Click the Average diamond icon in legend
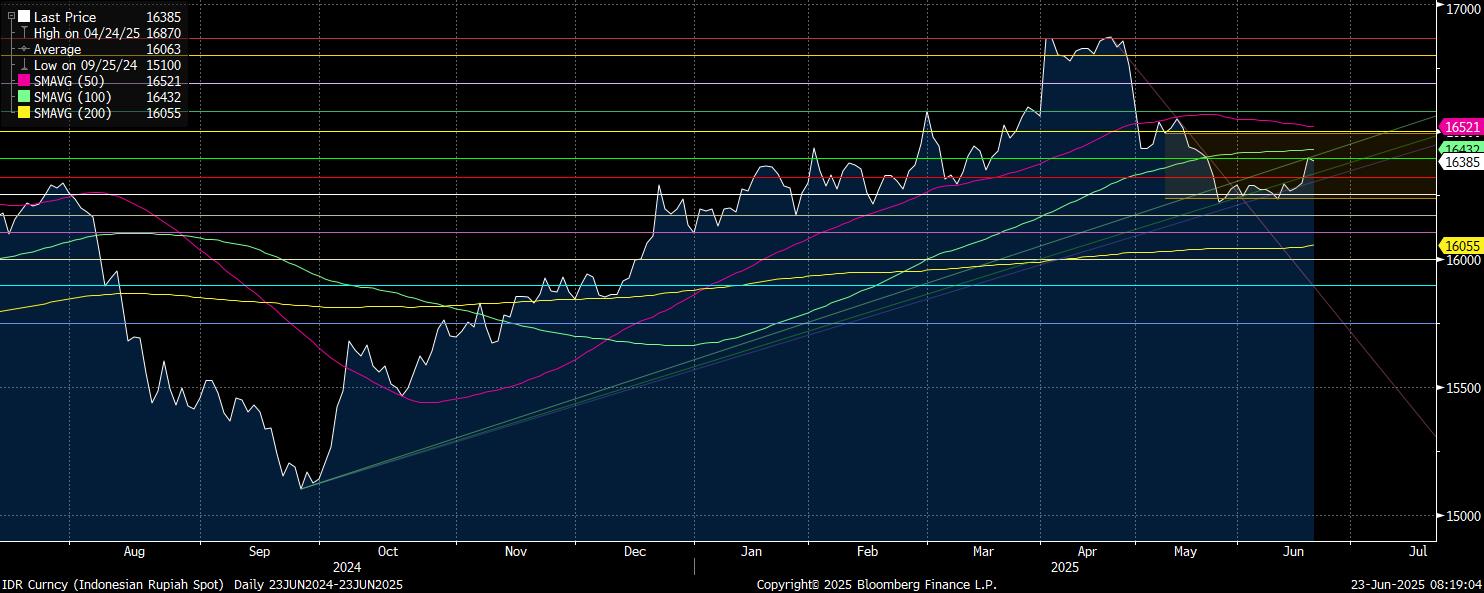The image size is (1484, 593). click(24, 49)
